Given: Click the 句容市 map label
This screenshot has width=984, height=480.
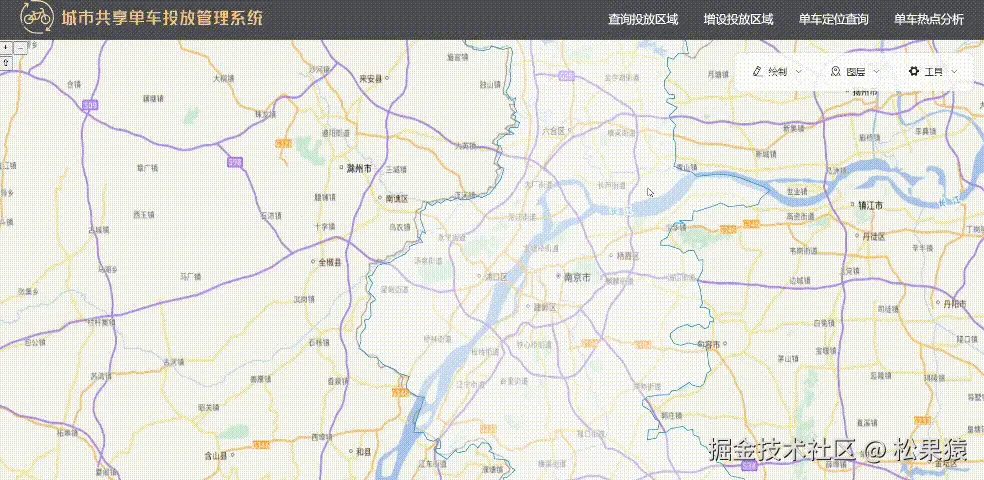Looking at the screenshot, I should tap(708, 343).
